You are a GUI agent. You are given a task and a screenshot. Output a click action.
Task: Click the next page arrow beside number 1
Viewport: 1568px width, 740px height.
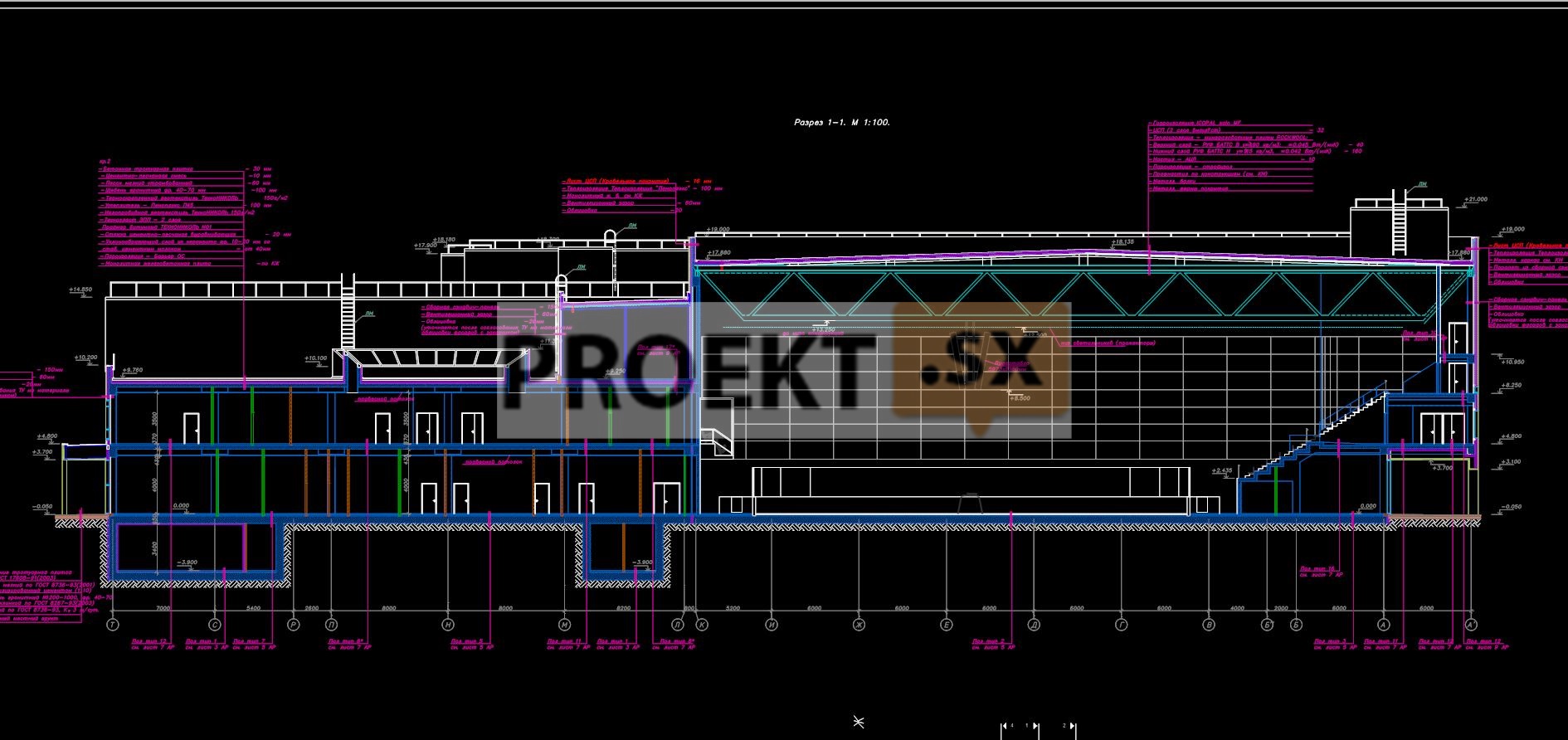(1036, 726)
